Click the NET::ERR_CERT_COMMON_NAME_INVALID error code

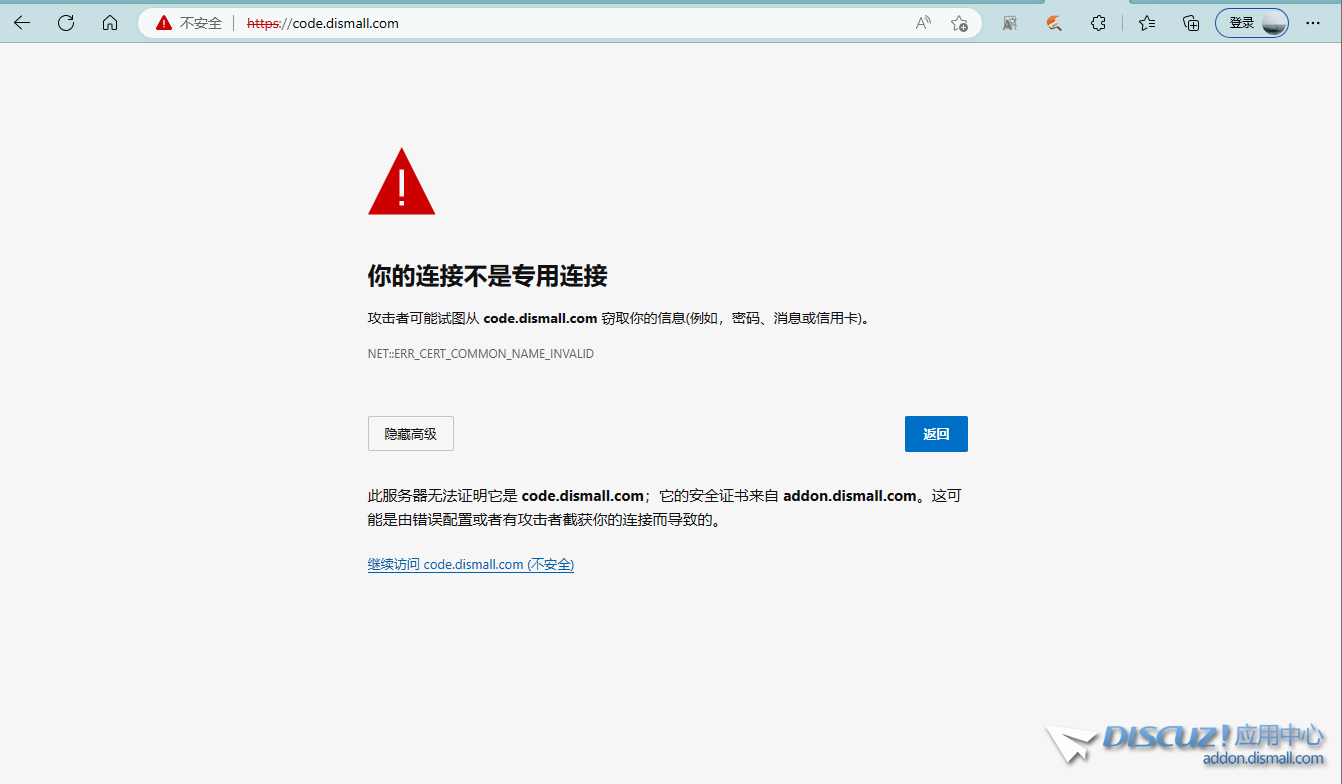(480, 354)
